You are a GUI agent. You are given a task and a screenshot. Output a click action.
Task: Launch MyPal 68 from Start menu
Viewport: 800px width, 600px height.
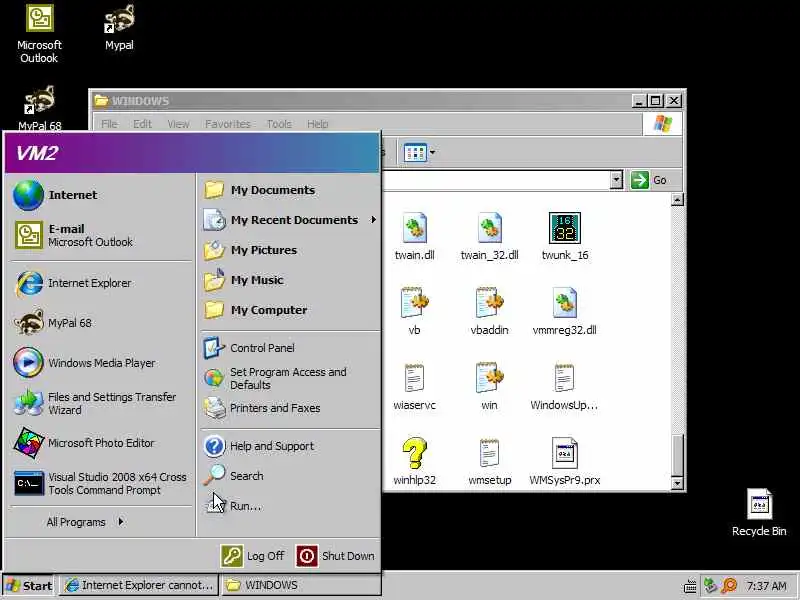click(101, 323)
